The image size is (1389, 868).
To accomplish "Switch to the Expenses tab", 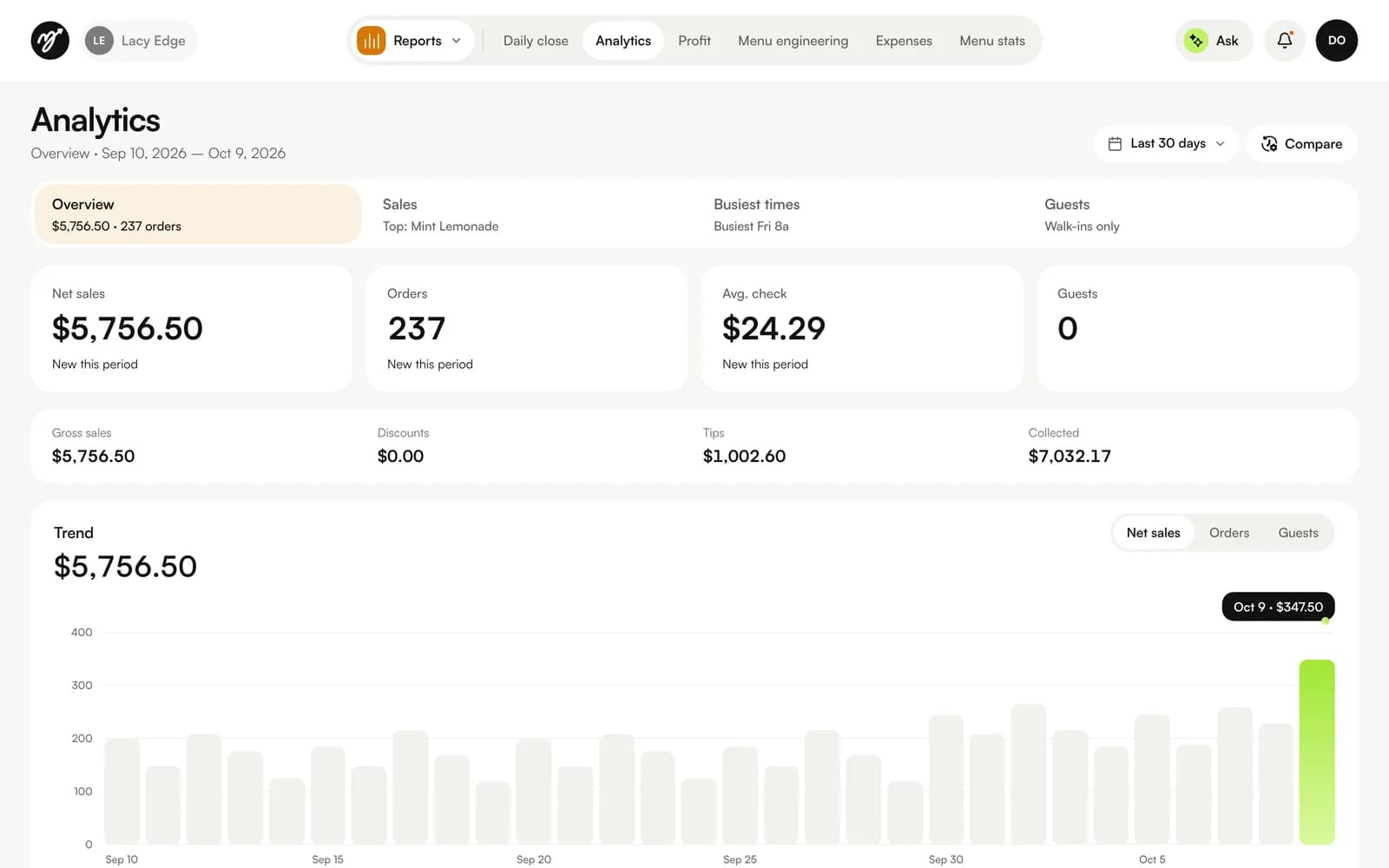I will coord(904,41).
